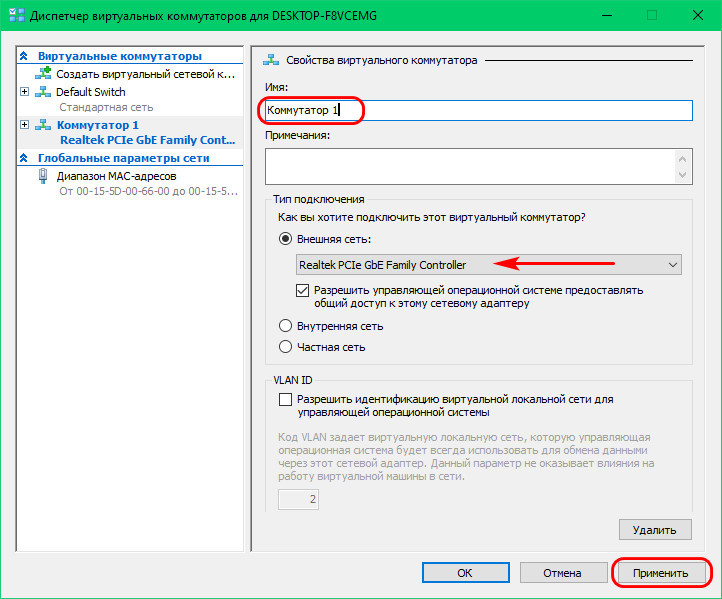Select the Коммутатор 1 tree item
The width and height of the screenshot is (722, 599).
[x=98, y=125]
